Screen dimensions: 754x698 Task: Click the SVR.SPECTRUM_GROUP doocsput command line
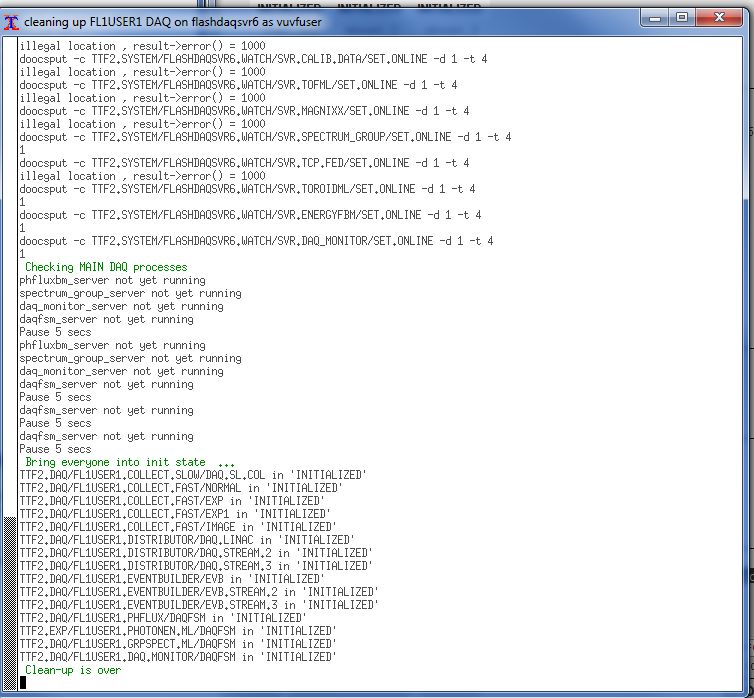click(x=265, y=137)
